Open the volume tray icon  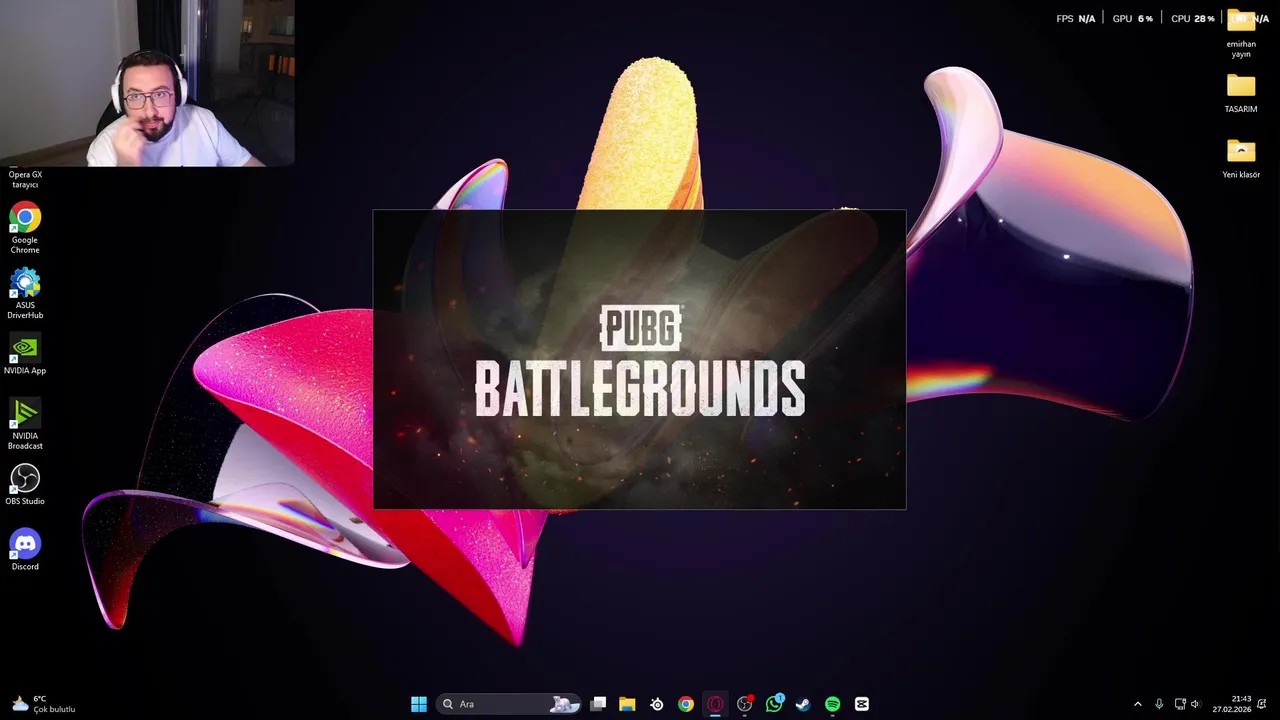point(1196,704)
